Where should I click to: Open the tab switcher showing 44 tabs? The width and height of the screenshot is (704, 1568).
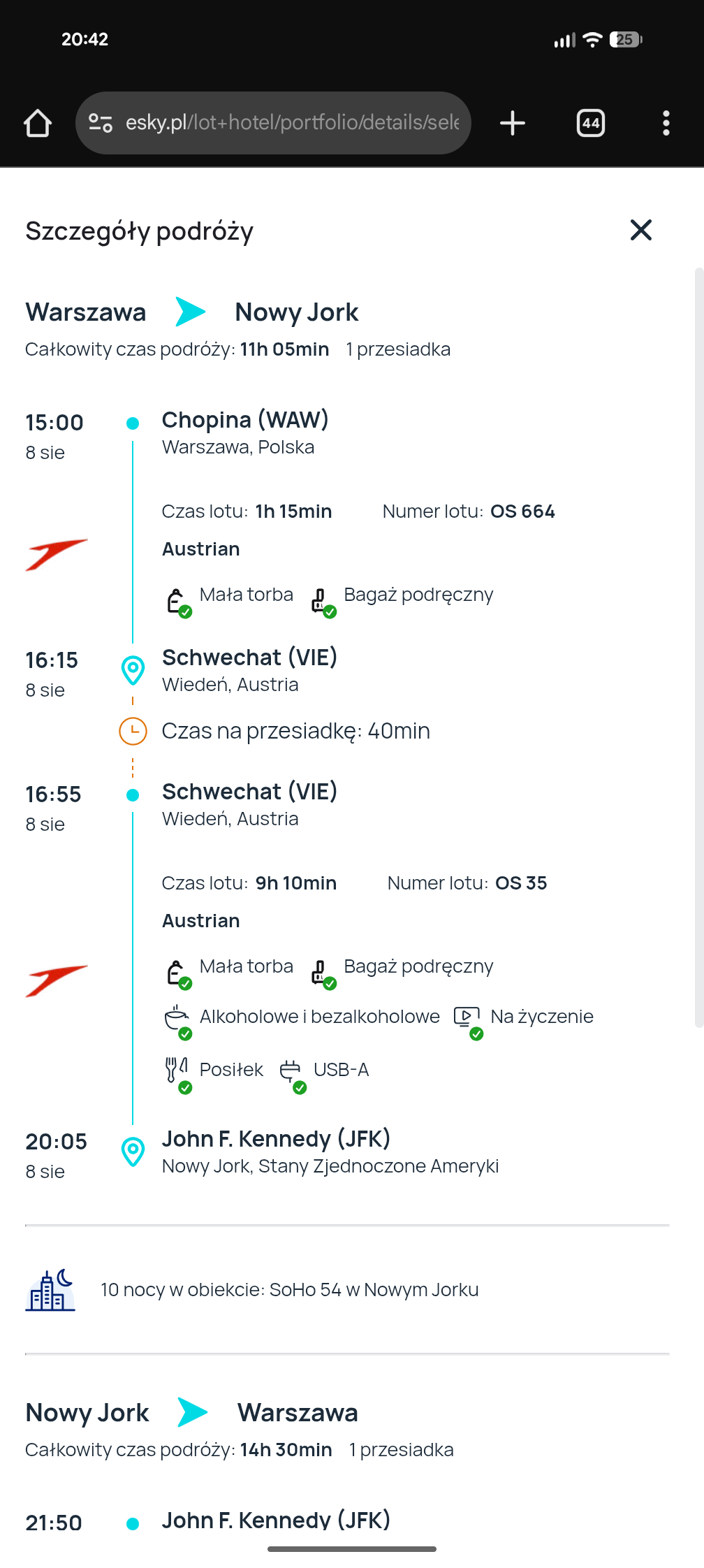(591, 123)
